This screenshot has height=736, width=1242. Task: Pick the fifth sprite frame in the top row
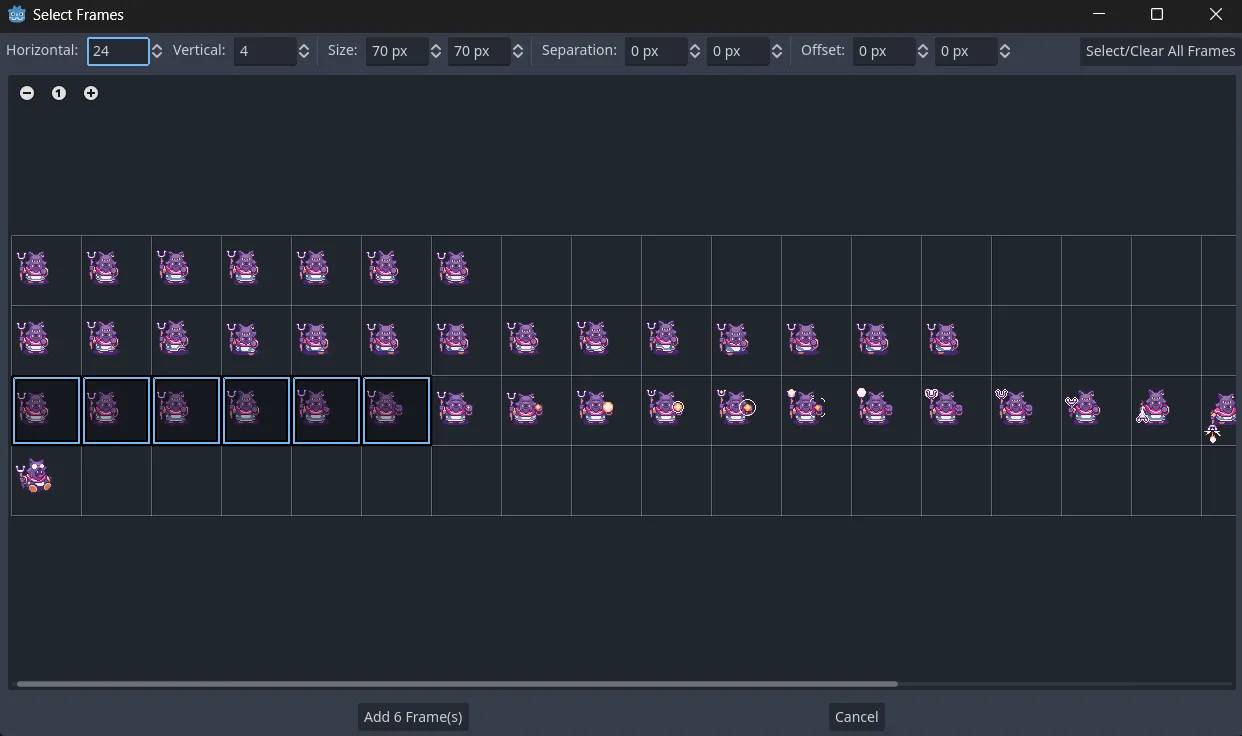tap(327, 271)
